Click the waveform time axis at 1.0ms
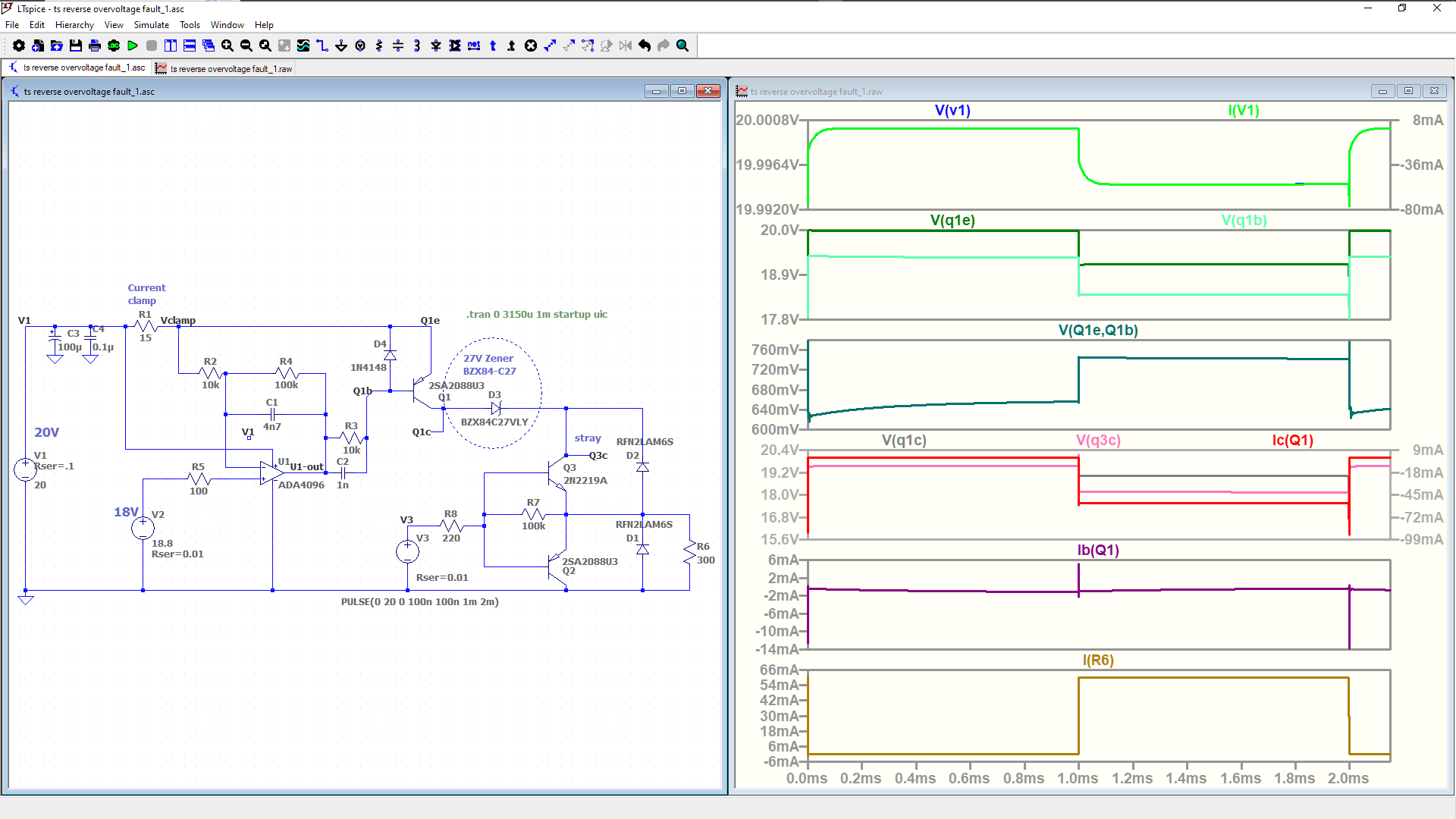Viewport: 1456px width, 819px height. tap(1078, 778)
